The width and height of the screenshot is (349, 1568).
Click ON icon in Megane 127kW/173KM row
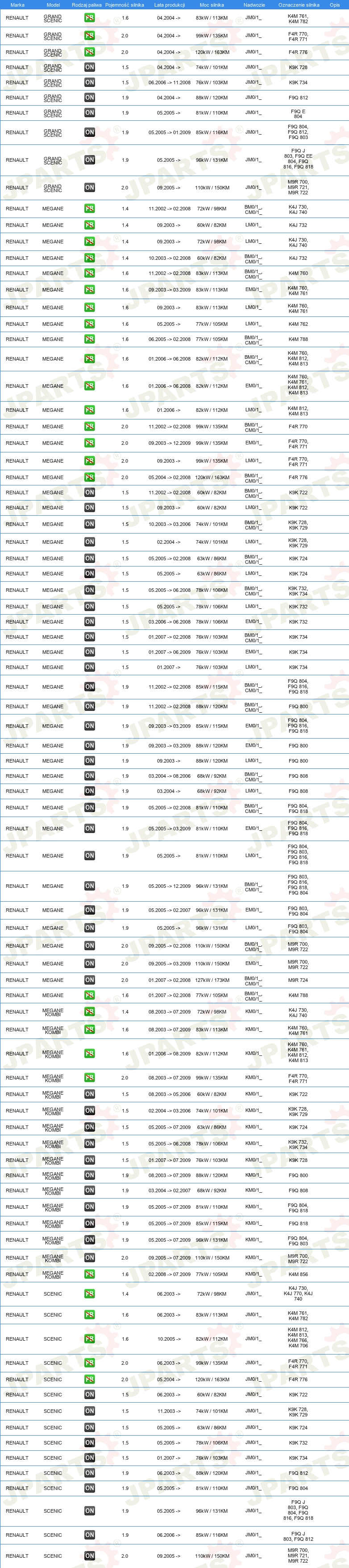click(90, 981)
